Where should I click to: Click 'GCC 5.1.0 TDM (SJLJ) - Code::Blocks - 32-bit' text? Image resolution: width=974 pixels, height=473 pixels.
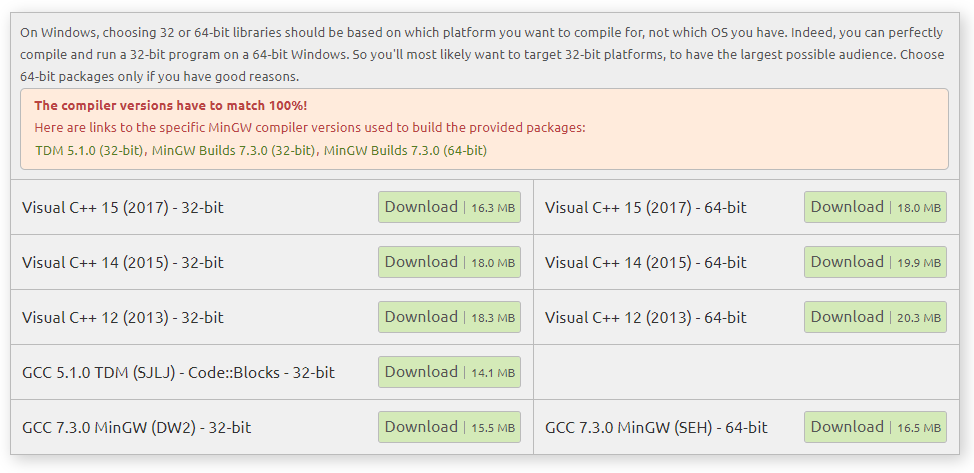178,373
